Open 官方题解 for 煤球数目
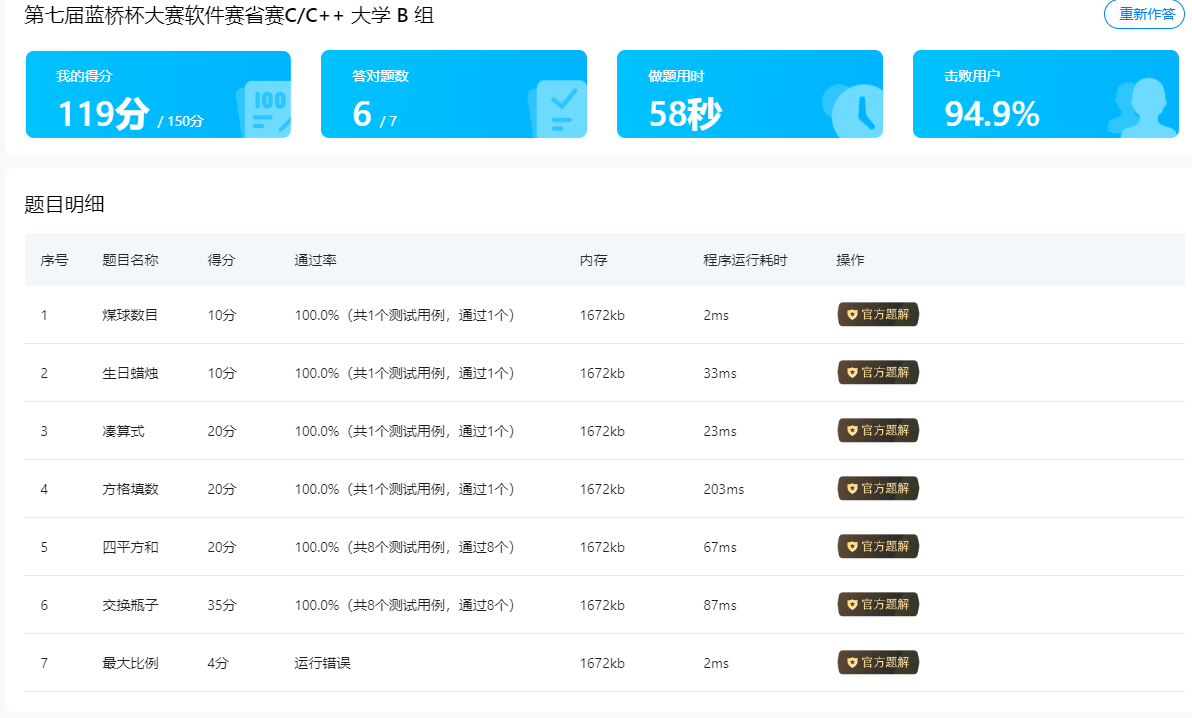This screenshot has height=718, width=1192. tap(878, 314)
